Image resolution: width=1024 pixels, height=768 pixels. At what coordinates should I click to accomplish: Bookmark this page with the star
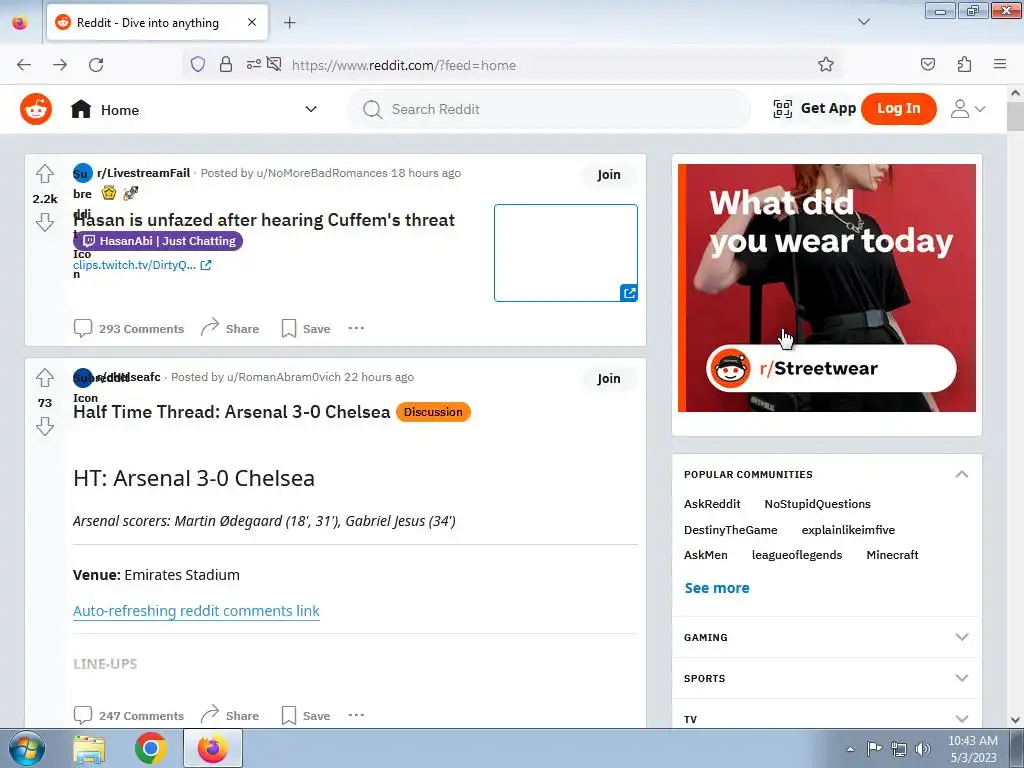click(x=825, y=64)
